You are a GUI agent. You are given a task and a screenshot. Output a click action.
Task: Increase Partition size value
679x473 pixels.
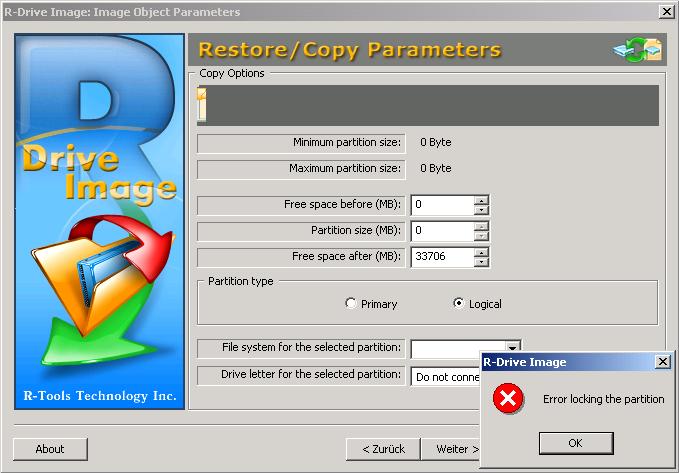(482, 226)
